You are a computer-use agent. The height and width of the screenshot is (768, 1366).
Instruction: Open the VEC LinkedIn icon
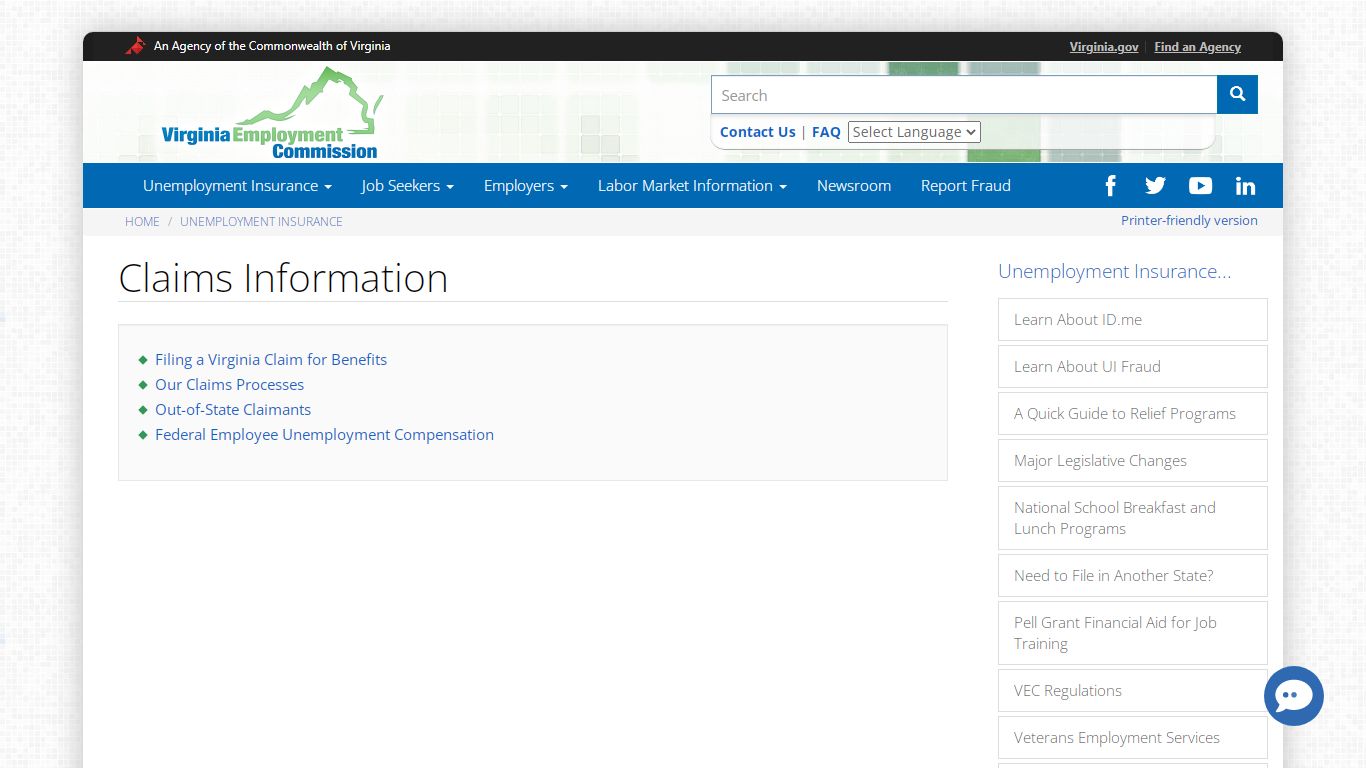[x=1245, y=186]
